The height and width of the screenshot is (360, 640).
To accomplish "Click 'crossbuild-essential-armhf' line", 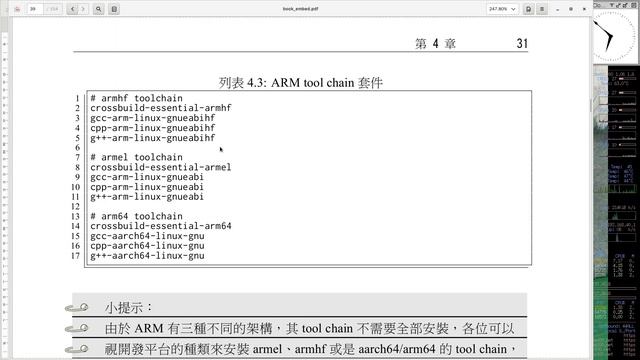I will pyautogui.click(x=161, y=108).
